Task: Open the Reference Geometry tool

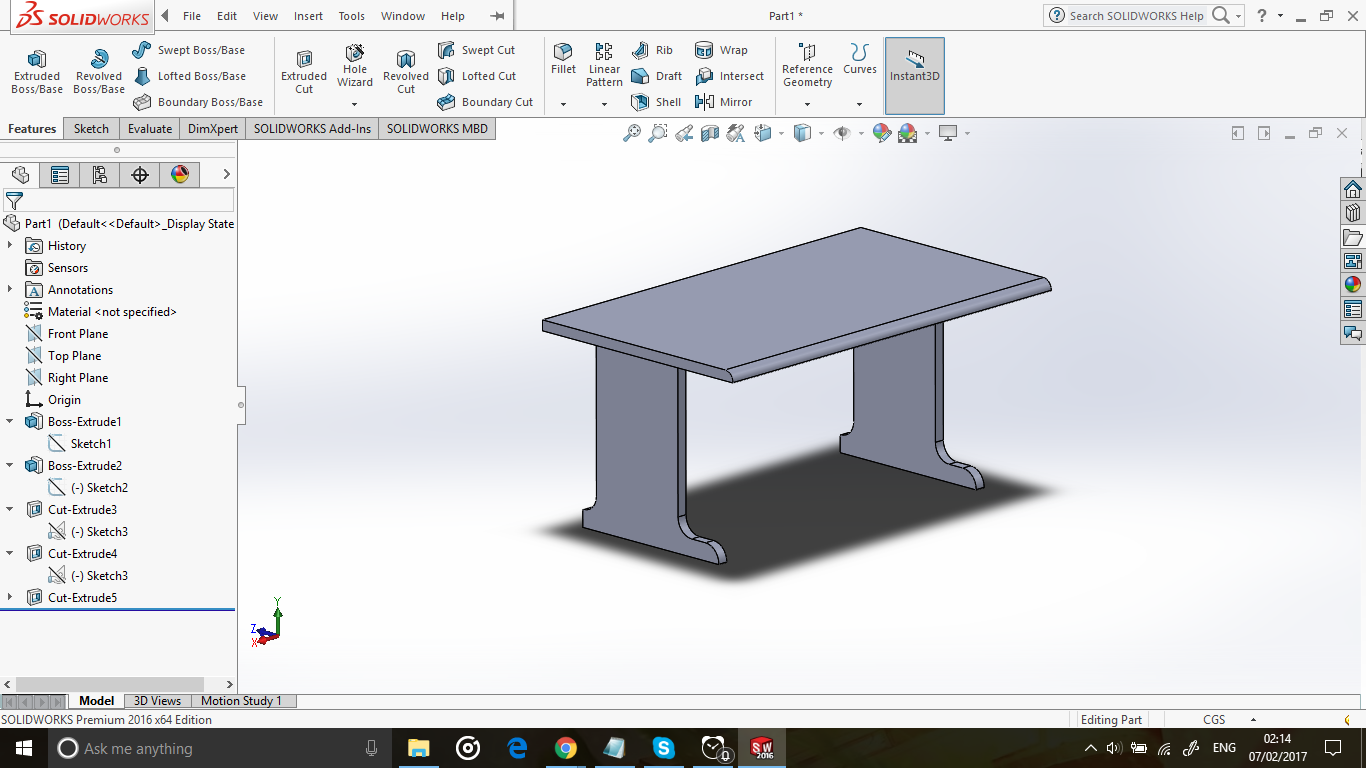Action: (807, 65)
